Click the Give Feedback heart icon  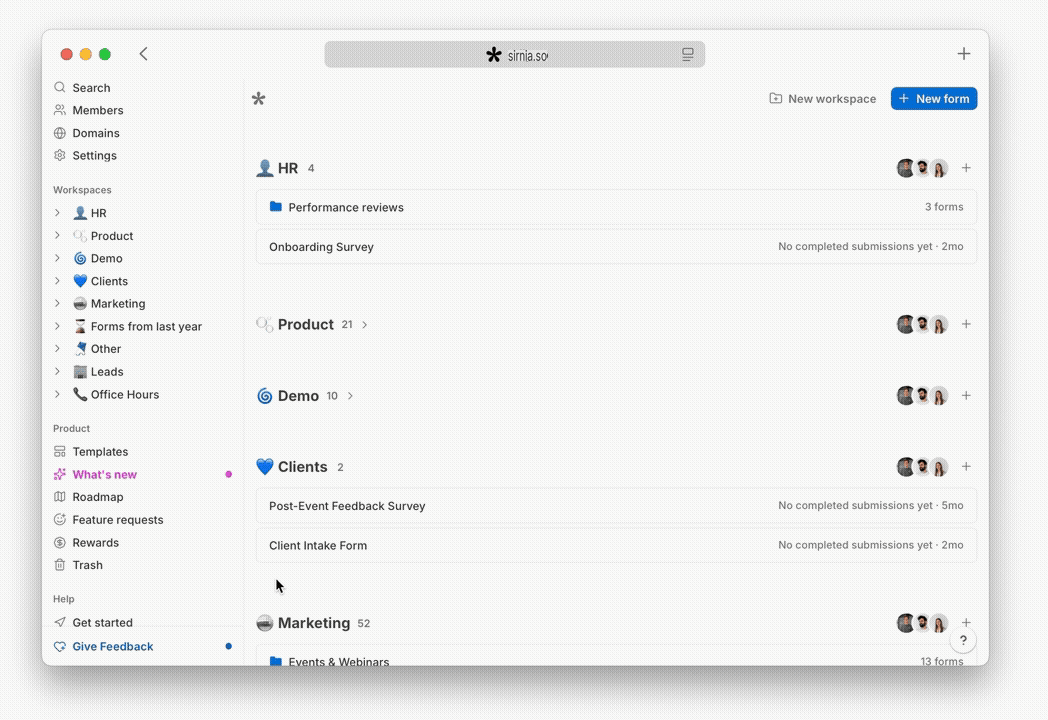pos(59,646)
